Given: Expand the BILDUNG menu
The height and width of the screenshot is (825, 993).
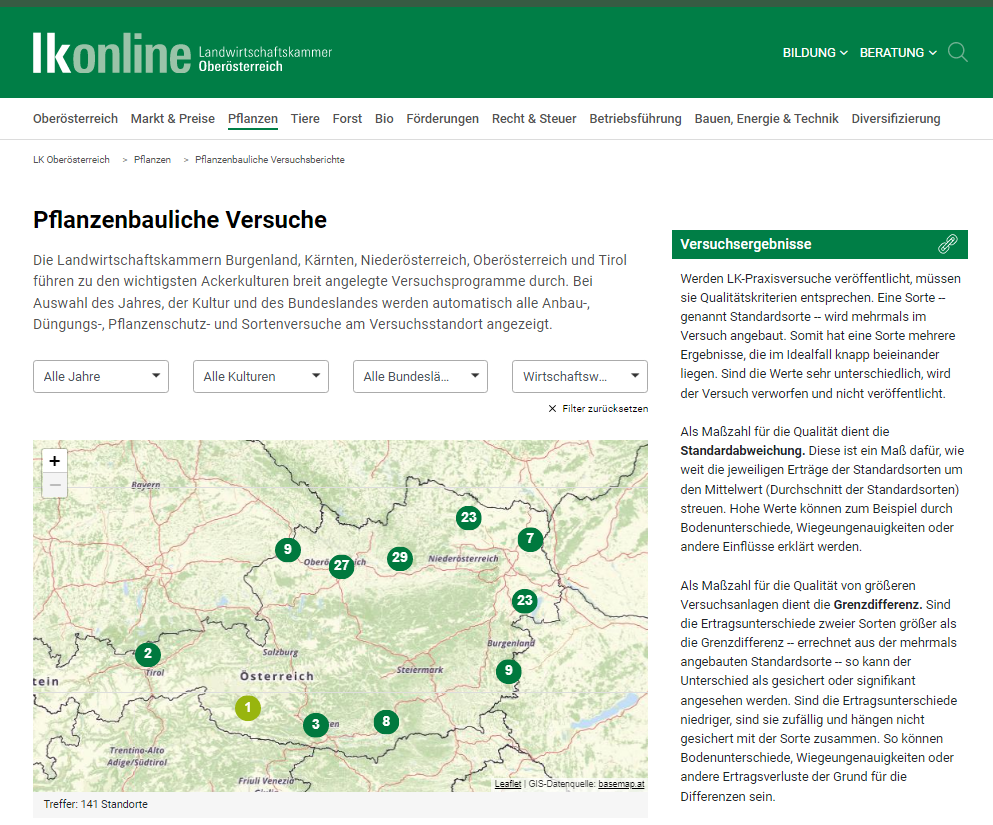Looking at the screenshot, I should (x=815, y=53).
